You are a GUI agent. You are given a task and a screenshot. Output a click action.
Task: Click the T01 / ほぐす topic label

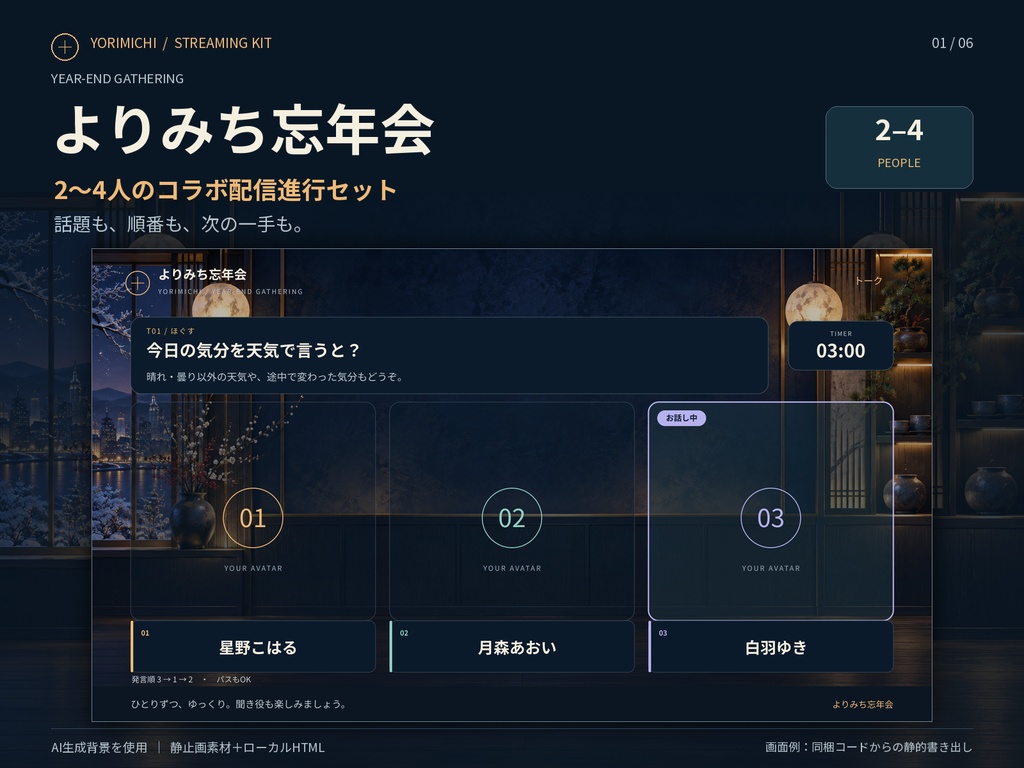tap(170, 331)
